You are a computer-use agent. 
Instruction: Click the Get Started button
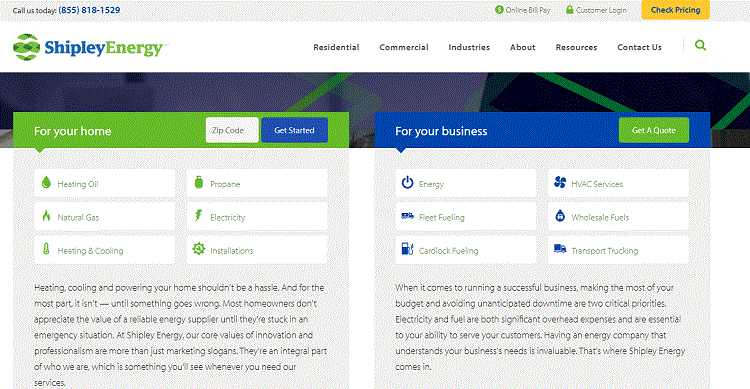(294, 130)
